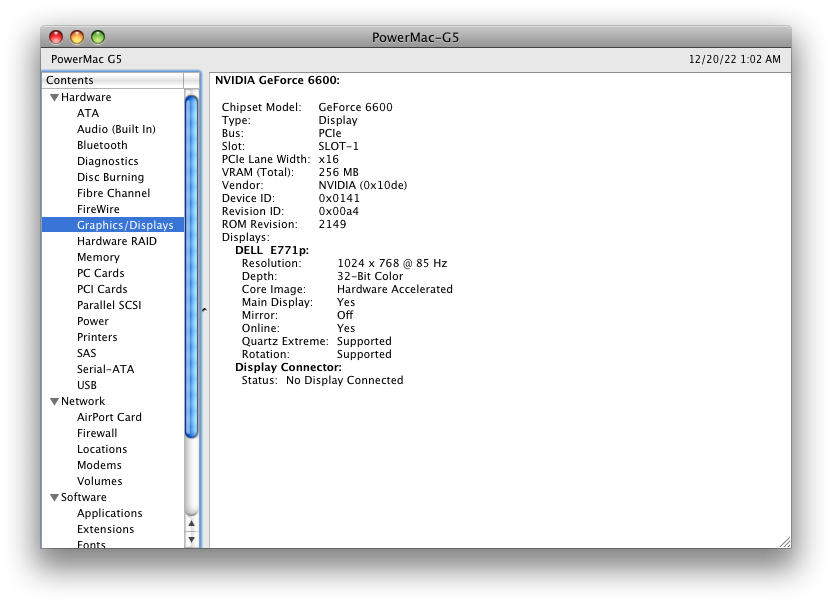Click the scrollbar up arrow
This screenshot has height=604, width=832.
tap(192, 524)
